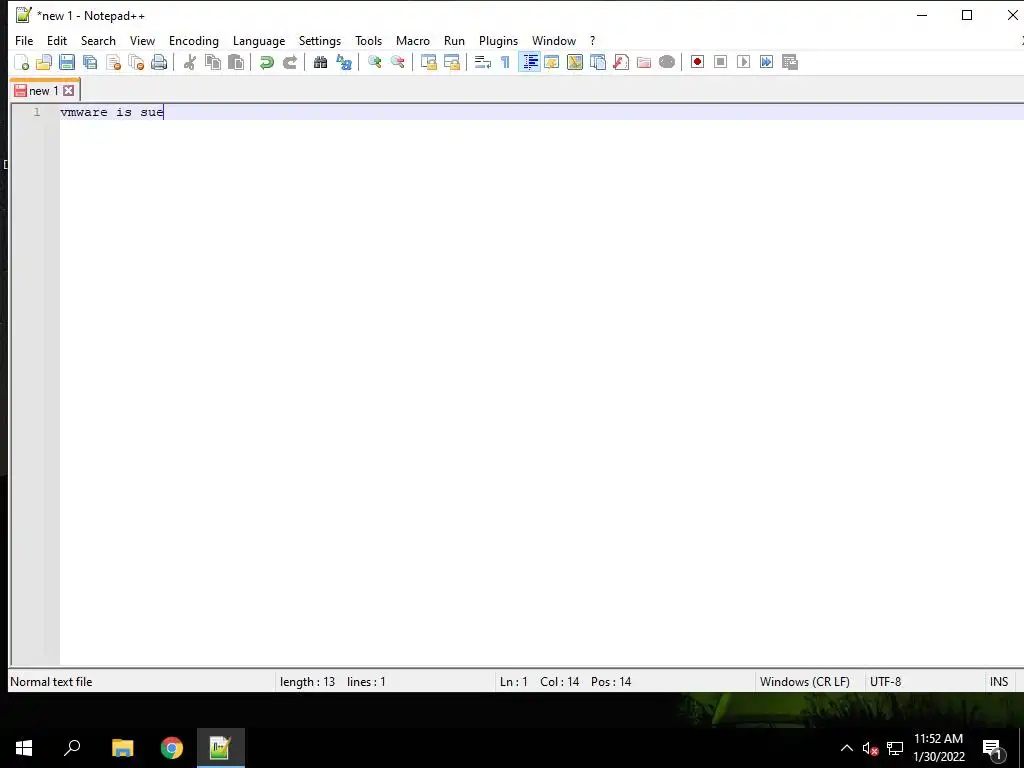
Task: Open the Run menu
Action: (455, 40)
